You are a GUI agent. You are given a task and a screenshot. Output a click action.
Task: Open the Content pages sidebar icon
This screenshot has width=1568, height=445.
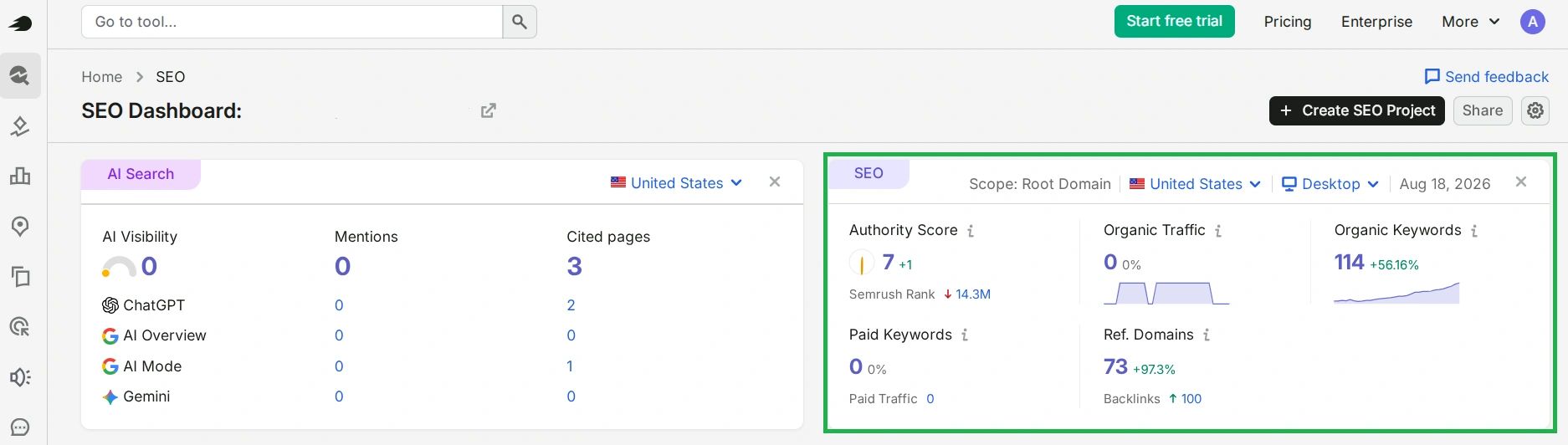coord(20,277)
